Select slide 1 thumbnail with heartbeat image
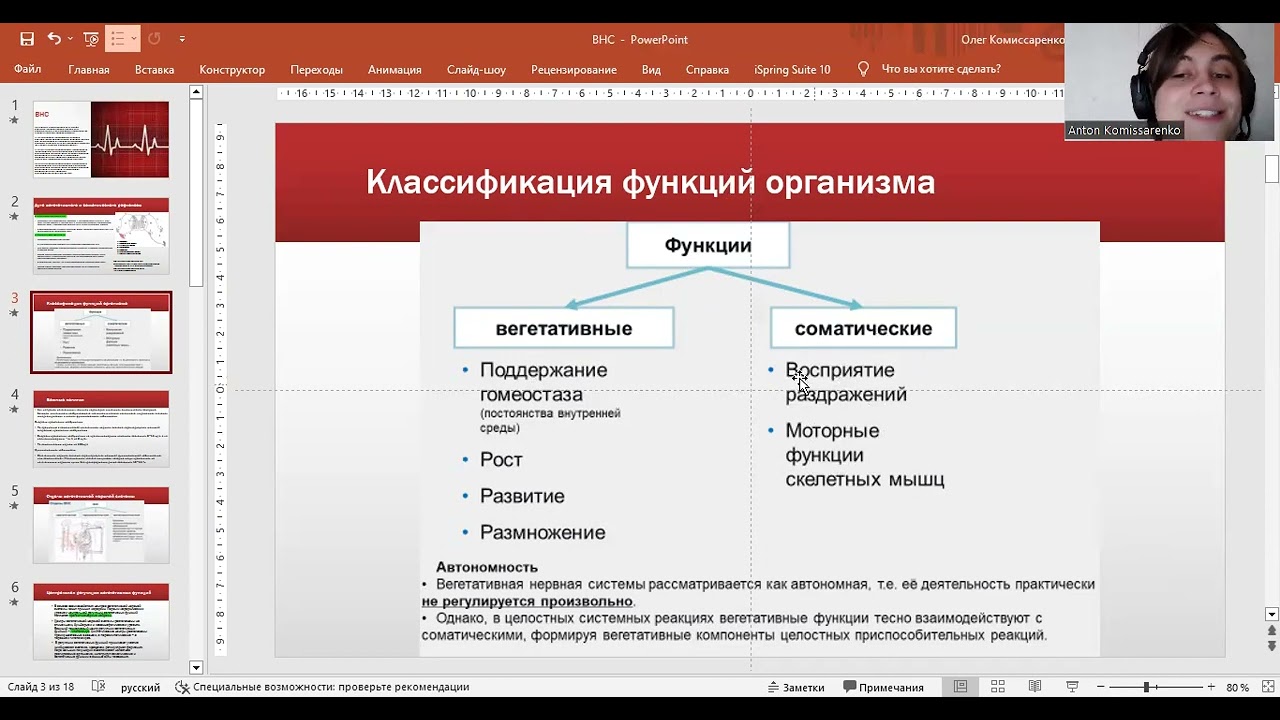The width and height of the screenshot is (1280, 720). pyautogui.click(x=101, y=139)
